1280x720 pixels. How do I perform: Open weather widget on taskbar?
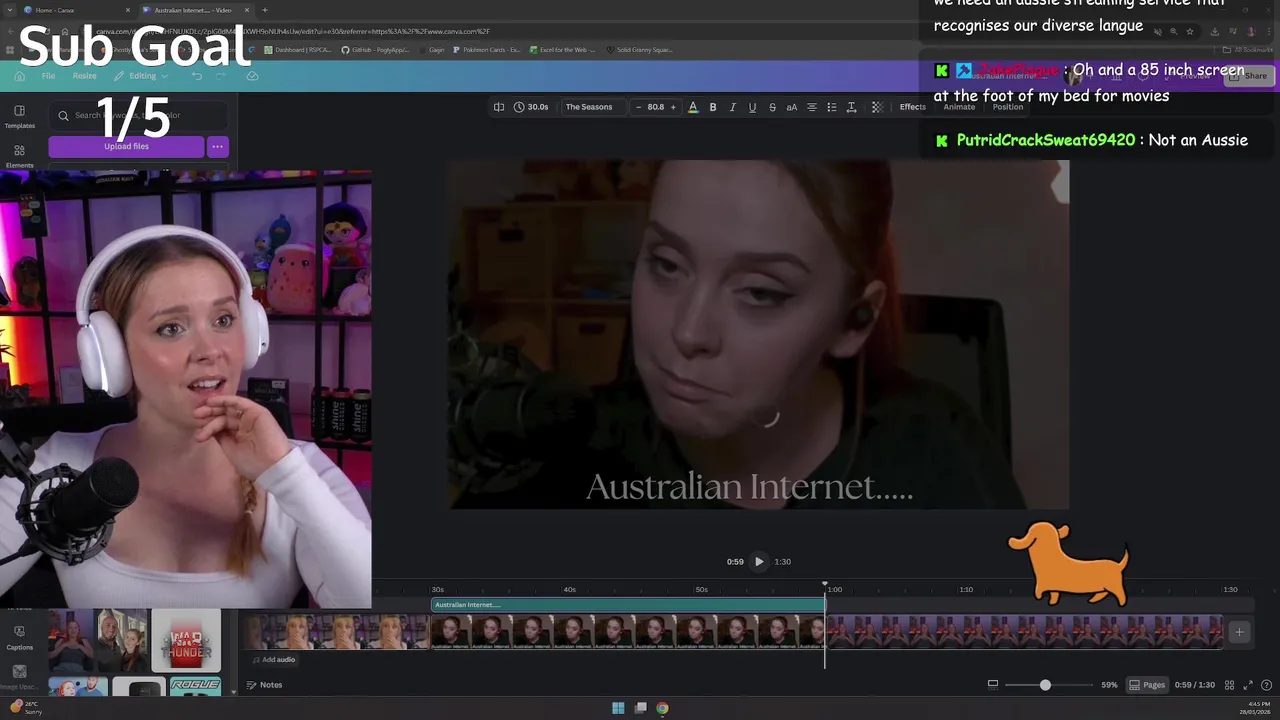tap(25, 708)
